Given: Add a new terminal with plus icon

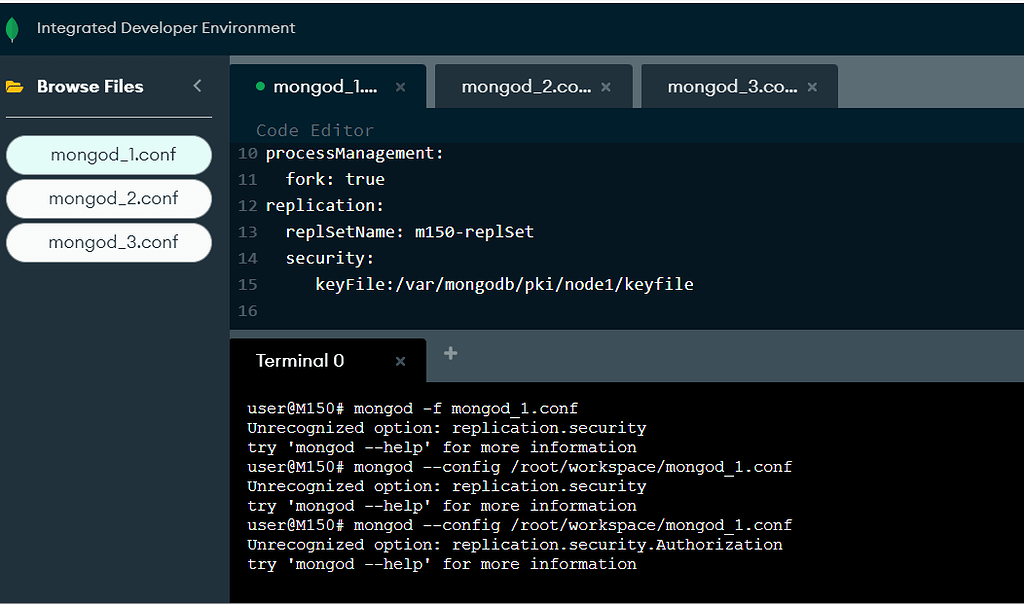Looking at the screenshot, I should click(x=450, y=353).
